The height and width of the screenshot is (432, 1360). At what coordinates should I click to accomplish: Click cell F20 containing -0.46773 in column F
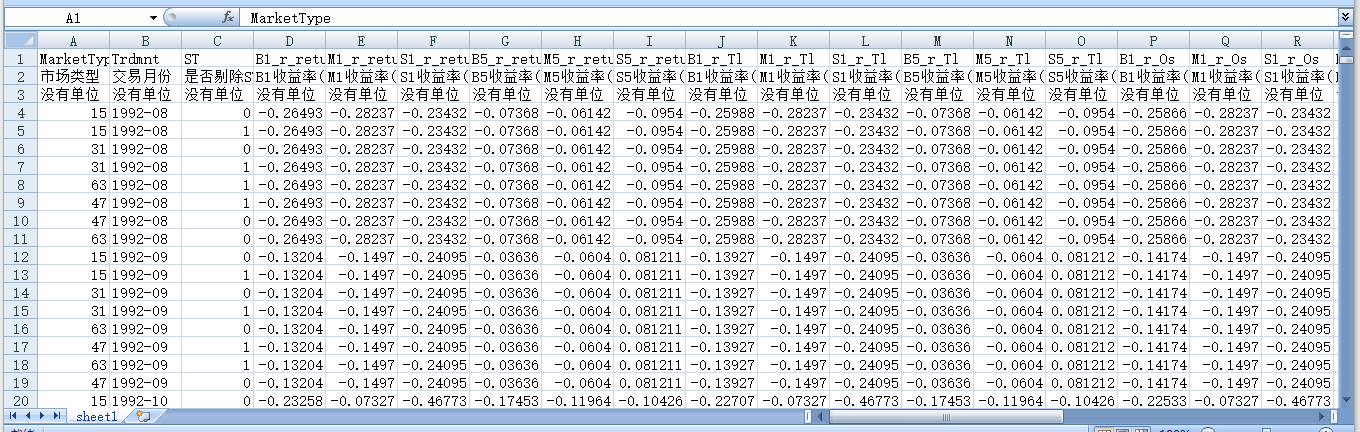coord(433,400)
